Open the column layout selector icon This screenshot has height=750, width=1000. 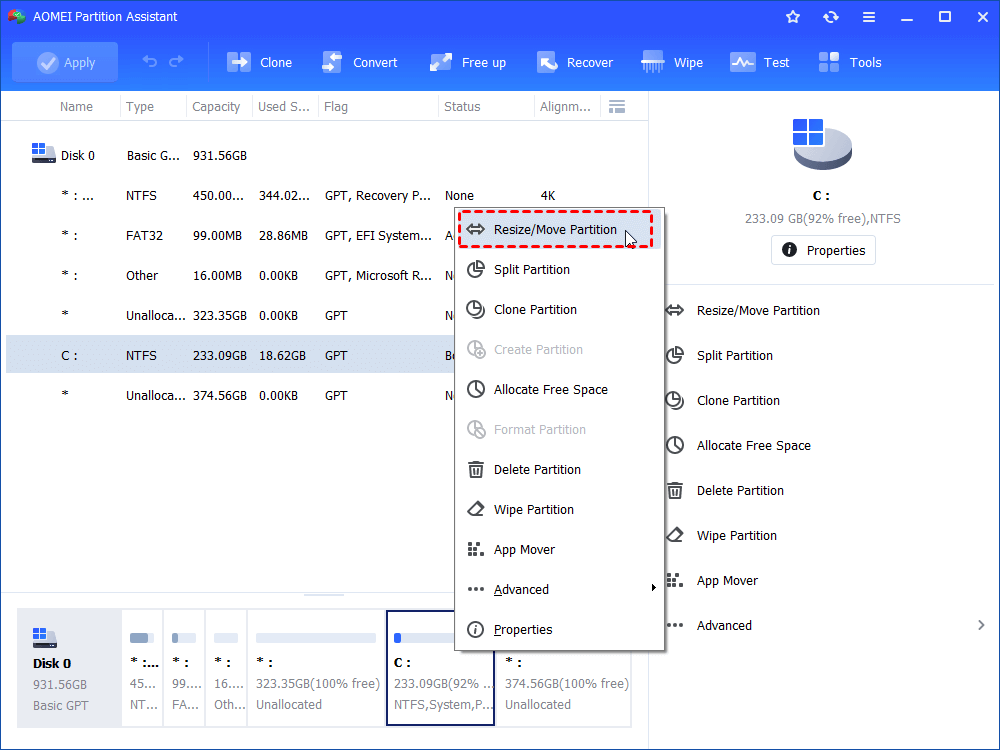click(617, 106)
